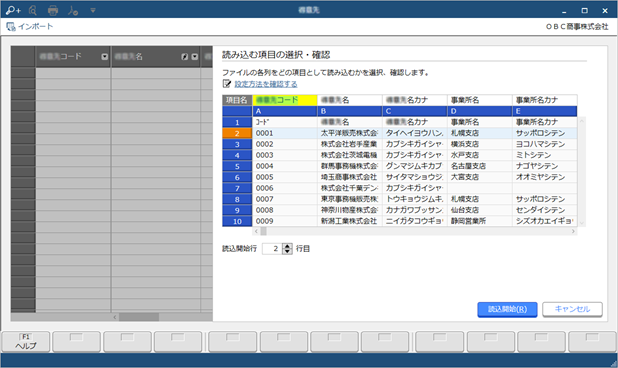Select the 事業所名カナ item name cell
Image resolution: width=618 pixels, height=368 pixels.
[544, 100]
